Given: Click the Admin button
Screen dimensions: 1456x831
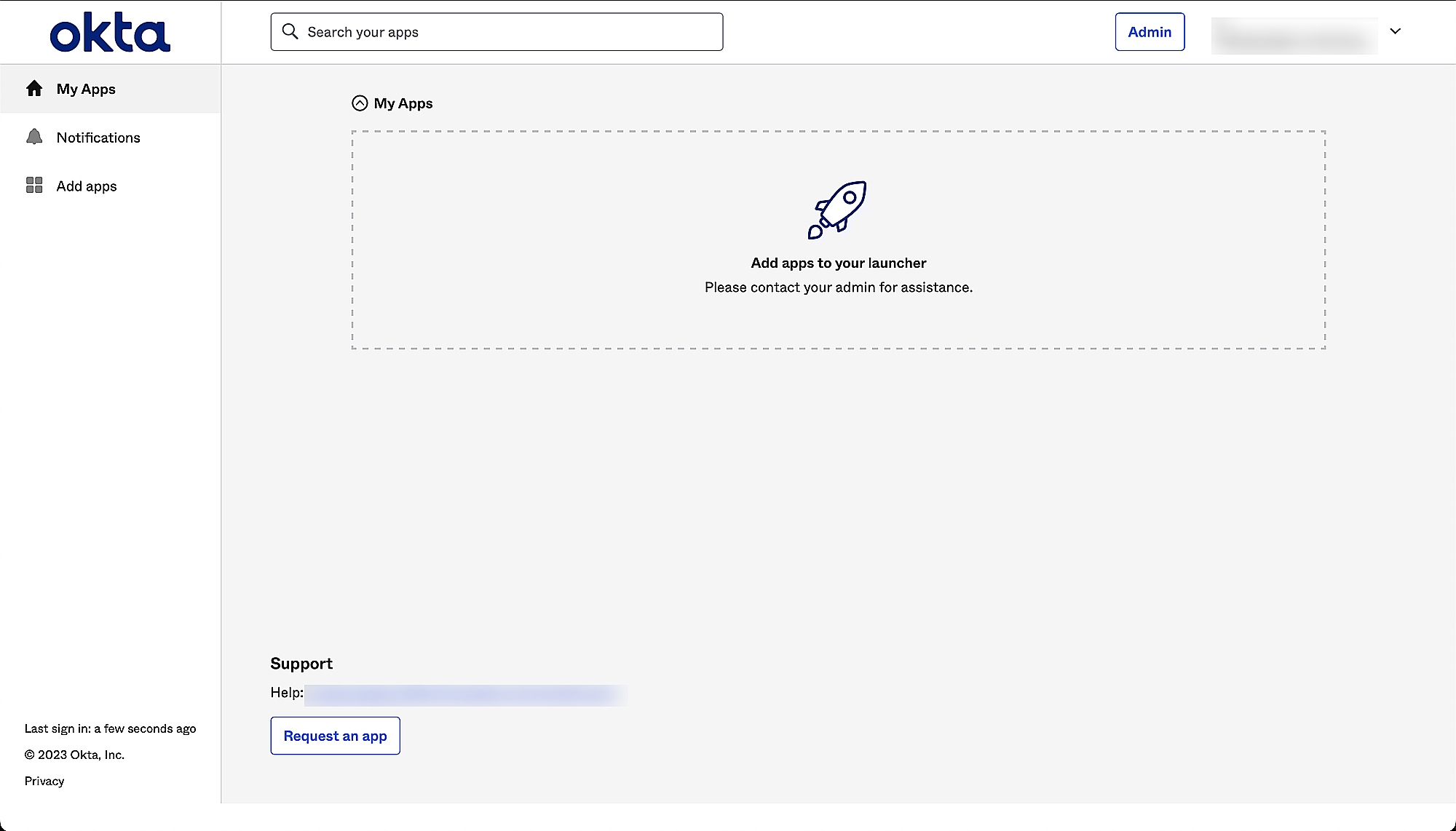Looking at the screenshot, I should (x=1149, y=32).
